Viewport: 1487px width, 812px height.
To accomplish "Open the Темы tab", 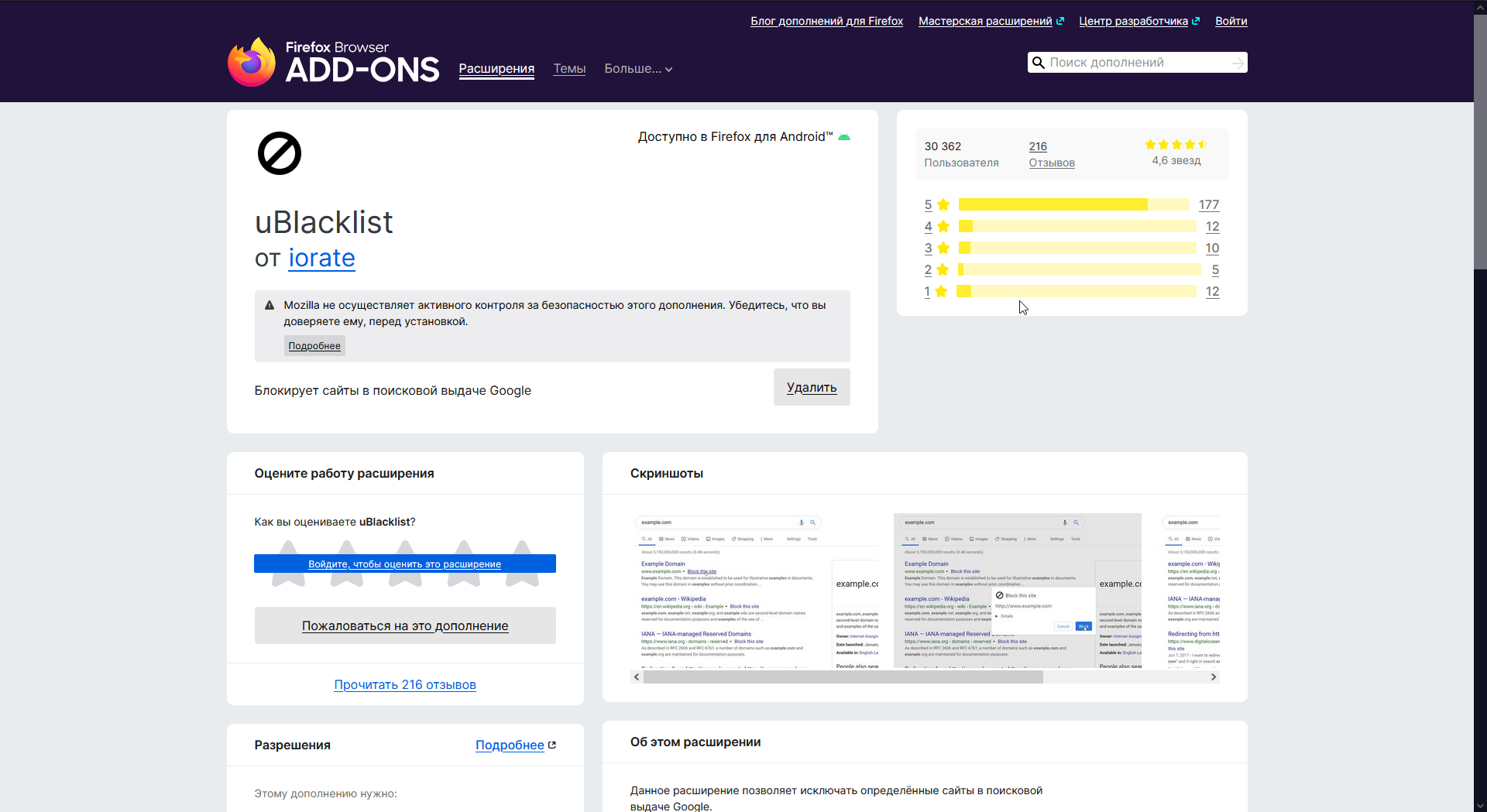I will 569,69.
